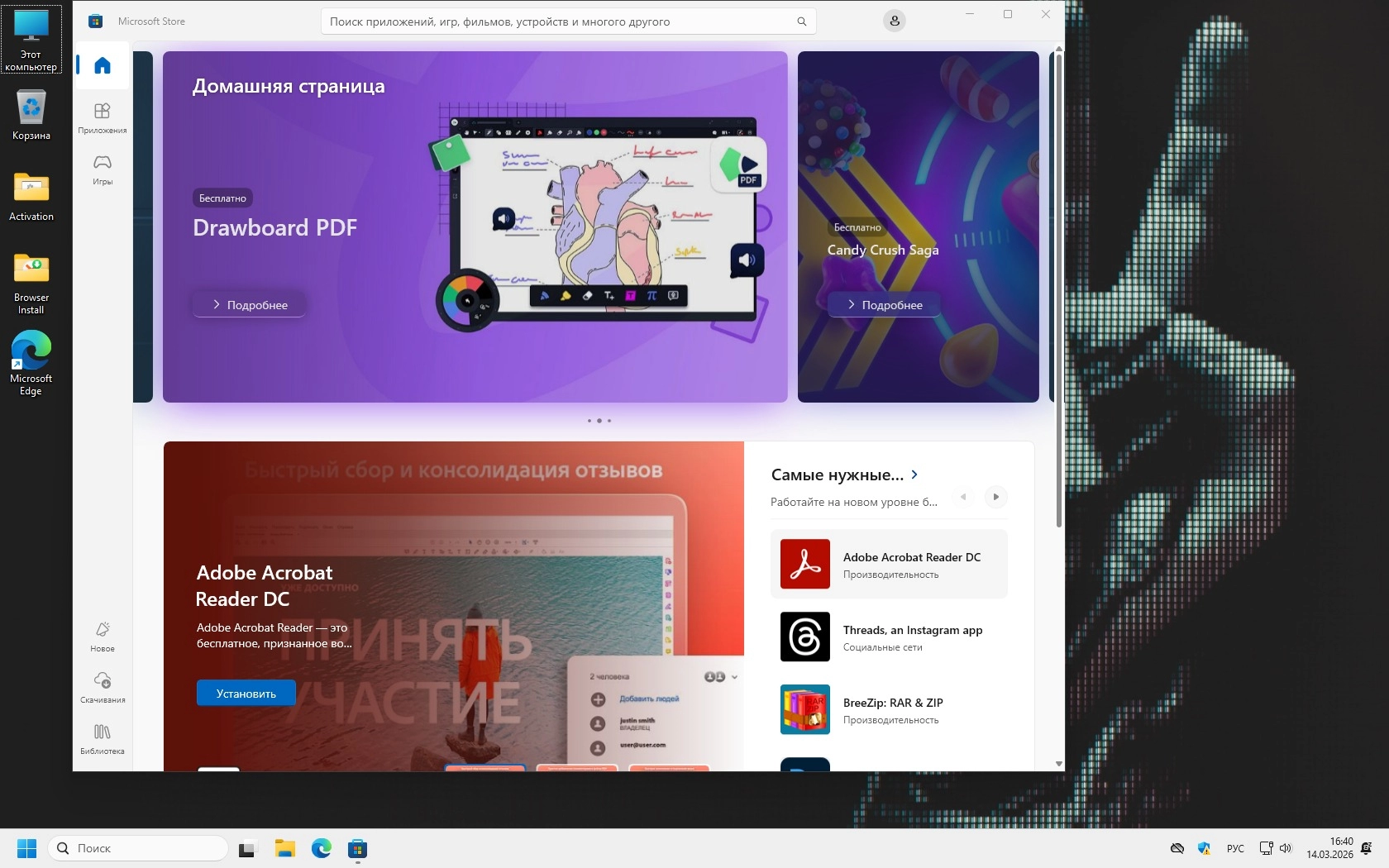Click the Бесплатно badge on Drawboard PDF
Image resolution: width=1389 pixels, height=868 pixels.
coord(222,198)
